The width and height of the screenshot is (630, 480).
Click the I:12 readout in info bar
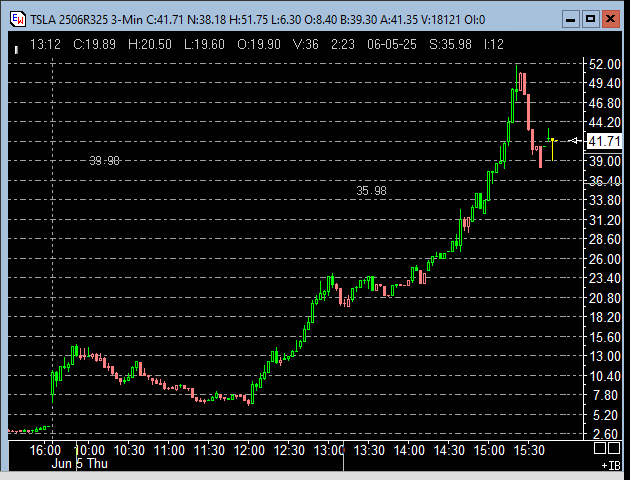494,44
